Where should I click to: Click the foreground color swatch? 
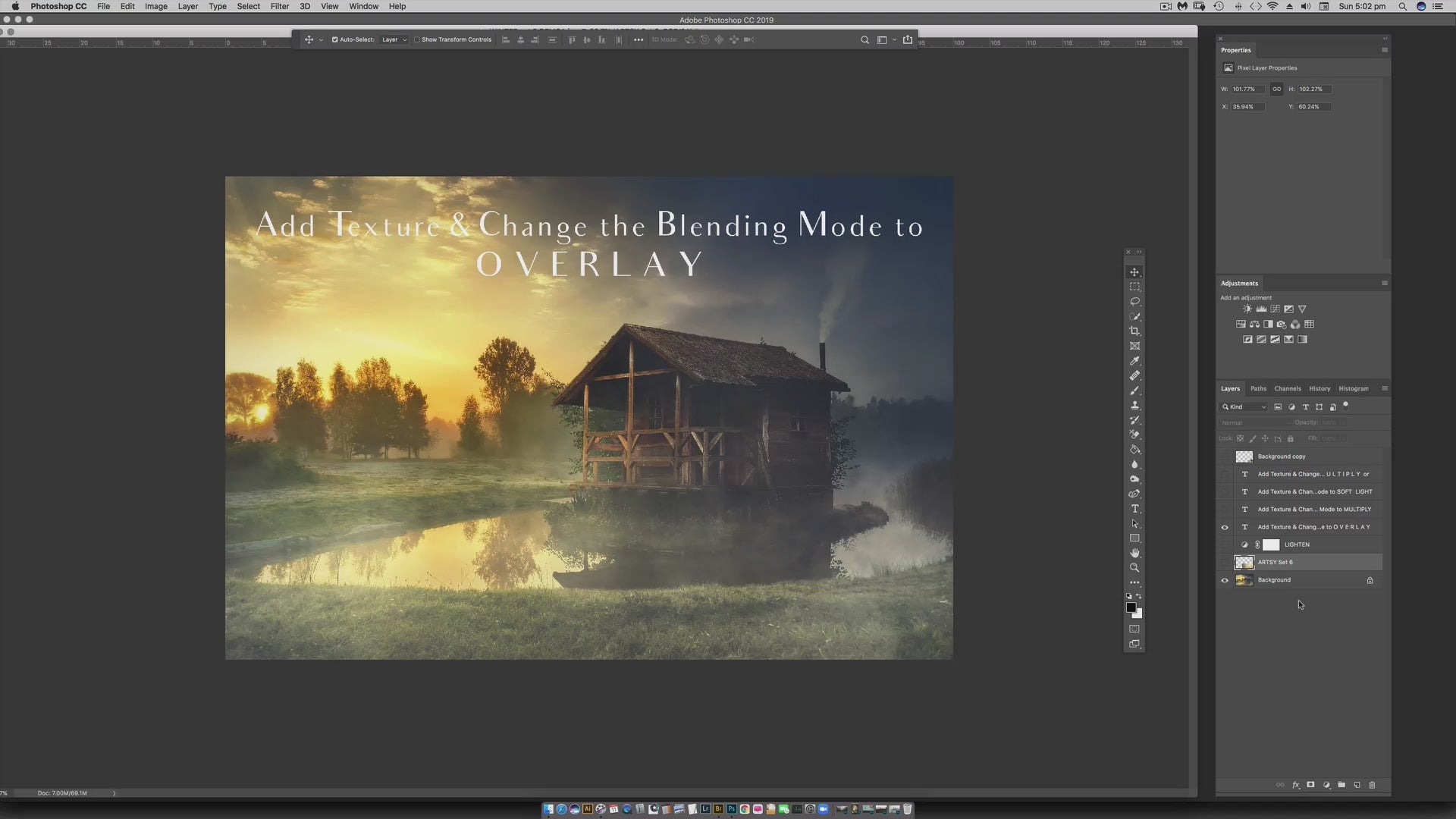pos(1131,607)
